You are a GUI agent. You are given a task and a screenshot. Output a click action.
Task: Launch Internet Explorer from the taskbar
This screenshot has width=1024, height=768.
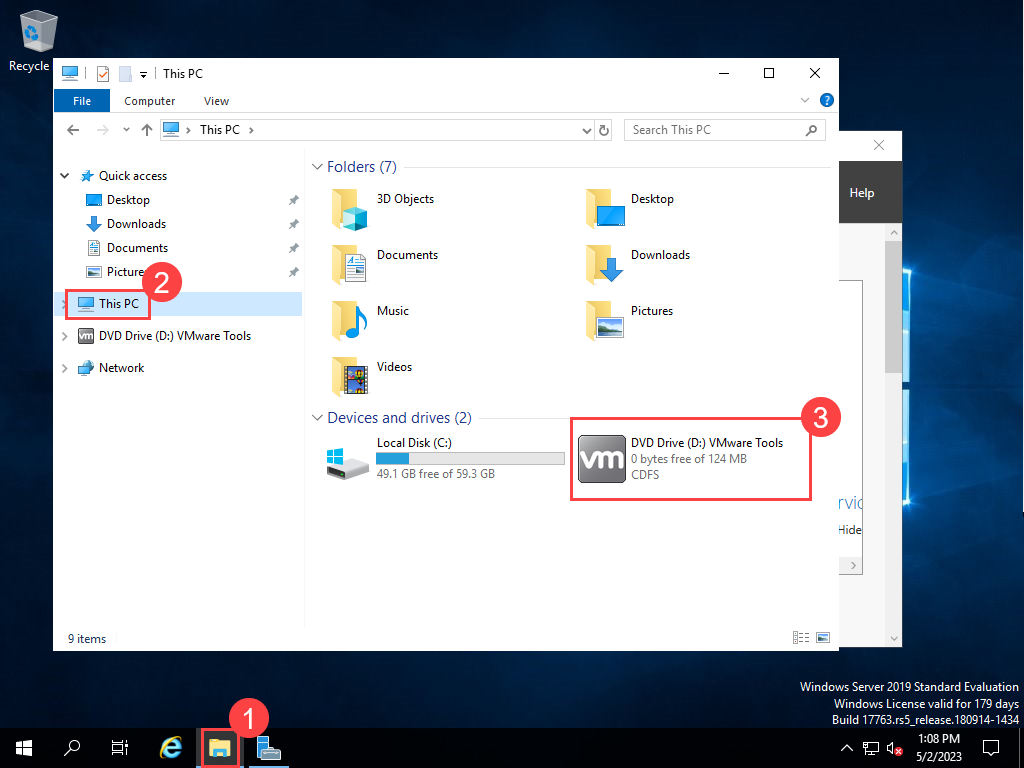point(171,748)
